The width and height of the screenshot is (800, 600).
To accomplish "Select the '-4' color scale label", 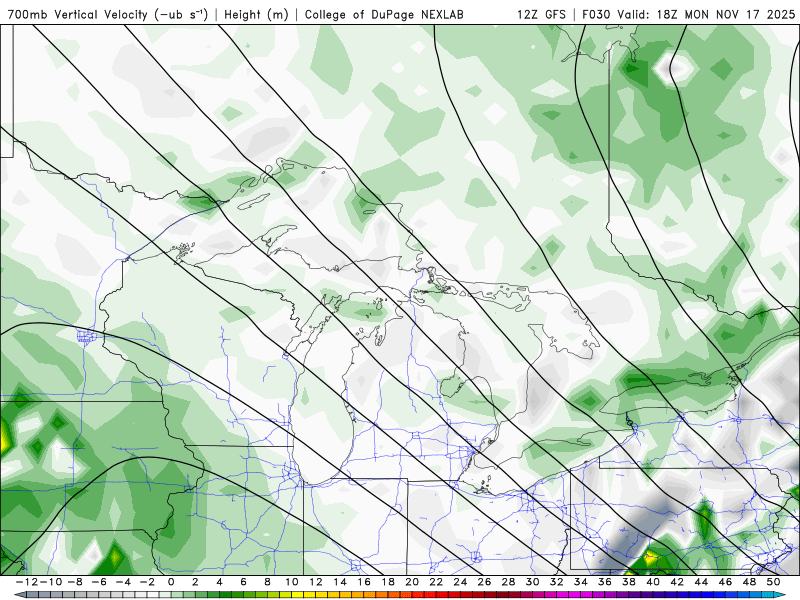I will (123, 582).
